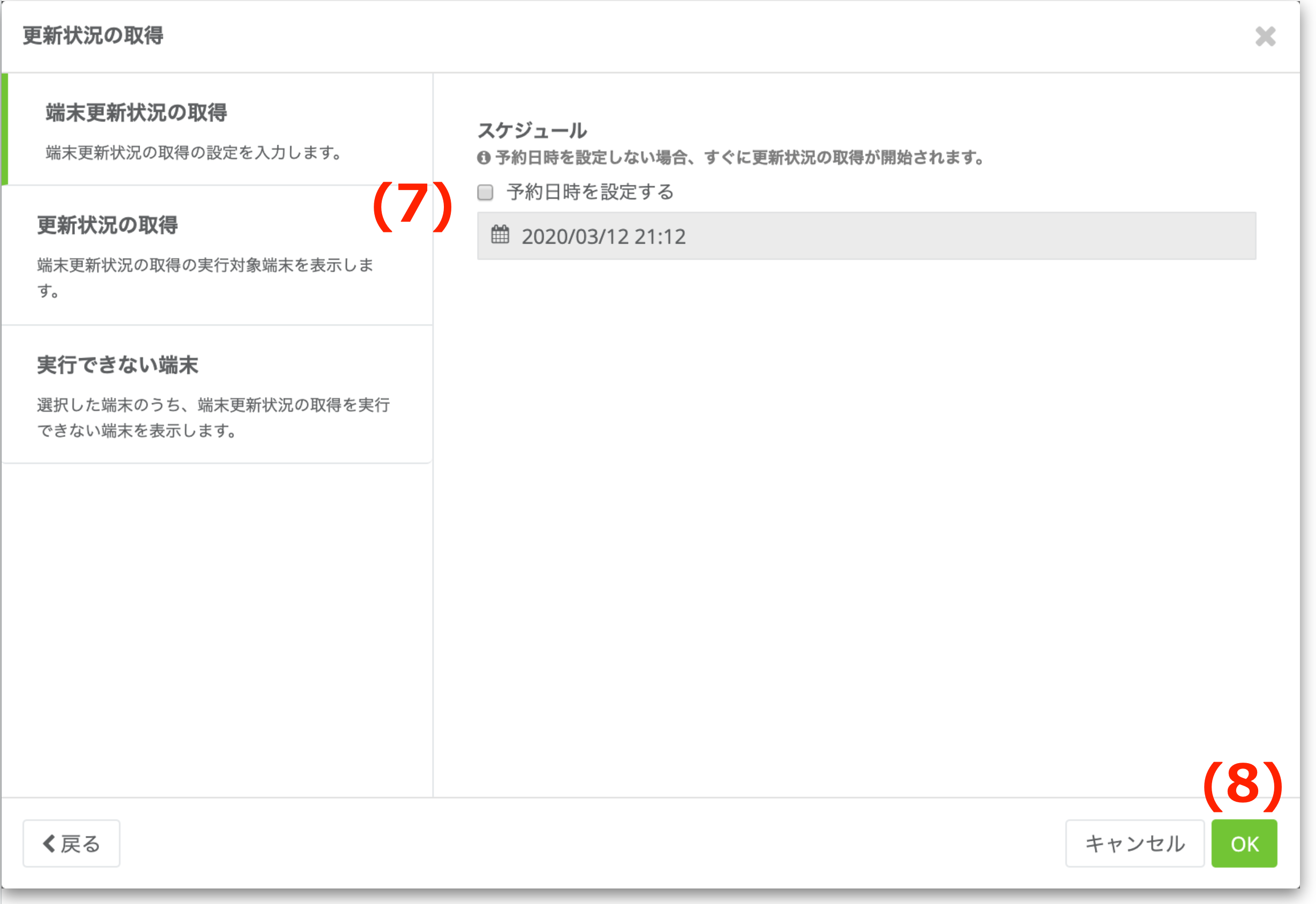Click the 2020/03/12 21:12 date input field
1316x904 pixels.
pos(866,236)
